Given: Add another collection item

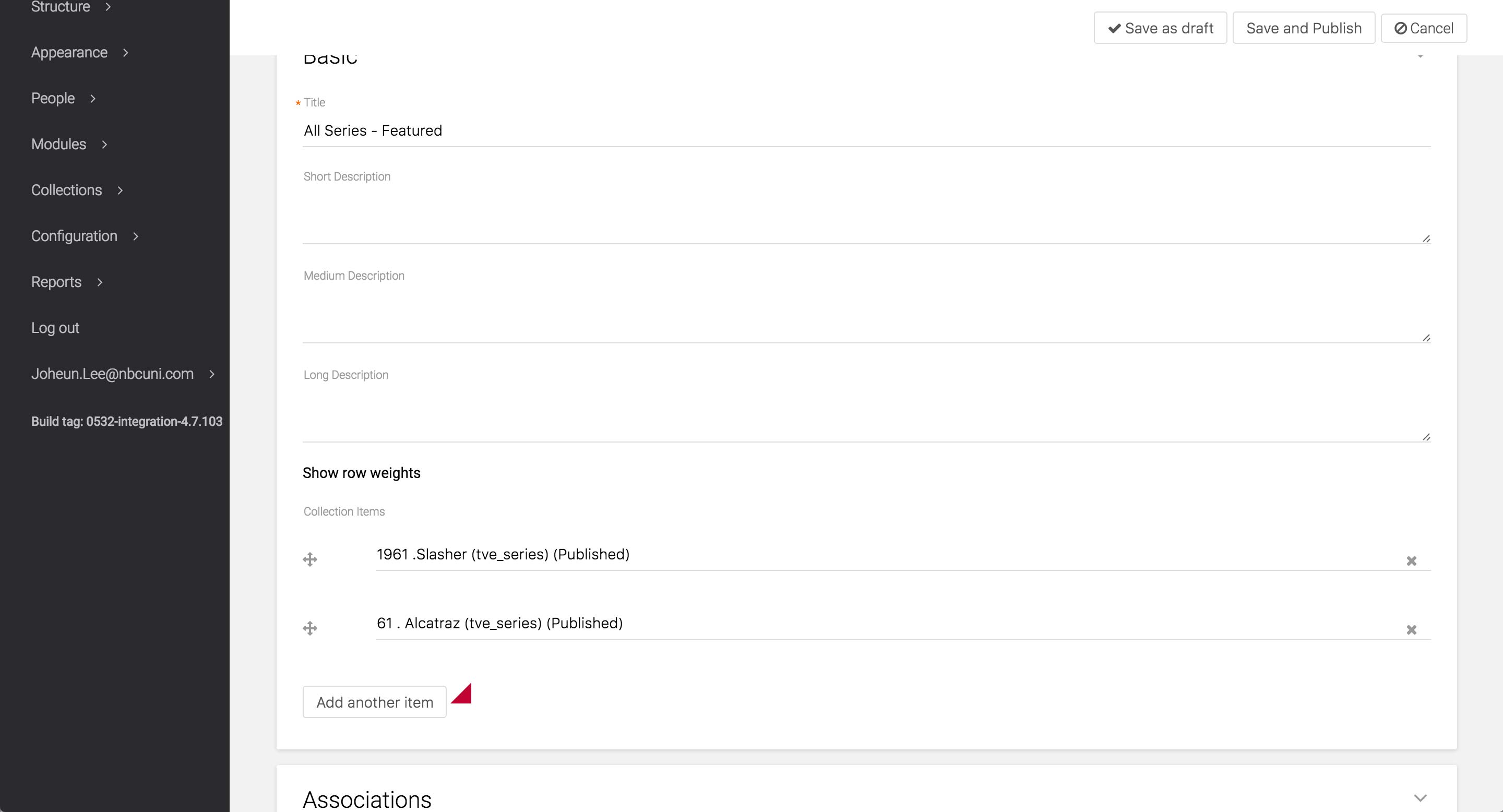Looking at the screenshot, I should 375,702.
